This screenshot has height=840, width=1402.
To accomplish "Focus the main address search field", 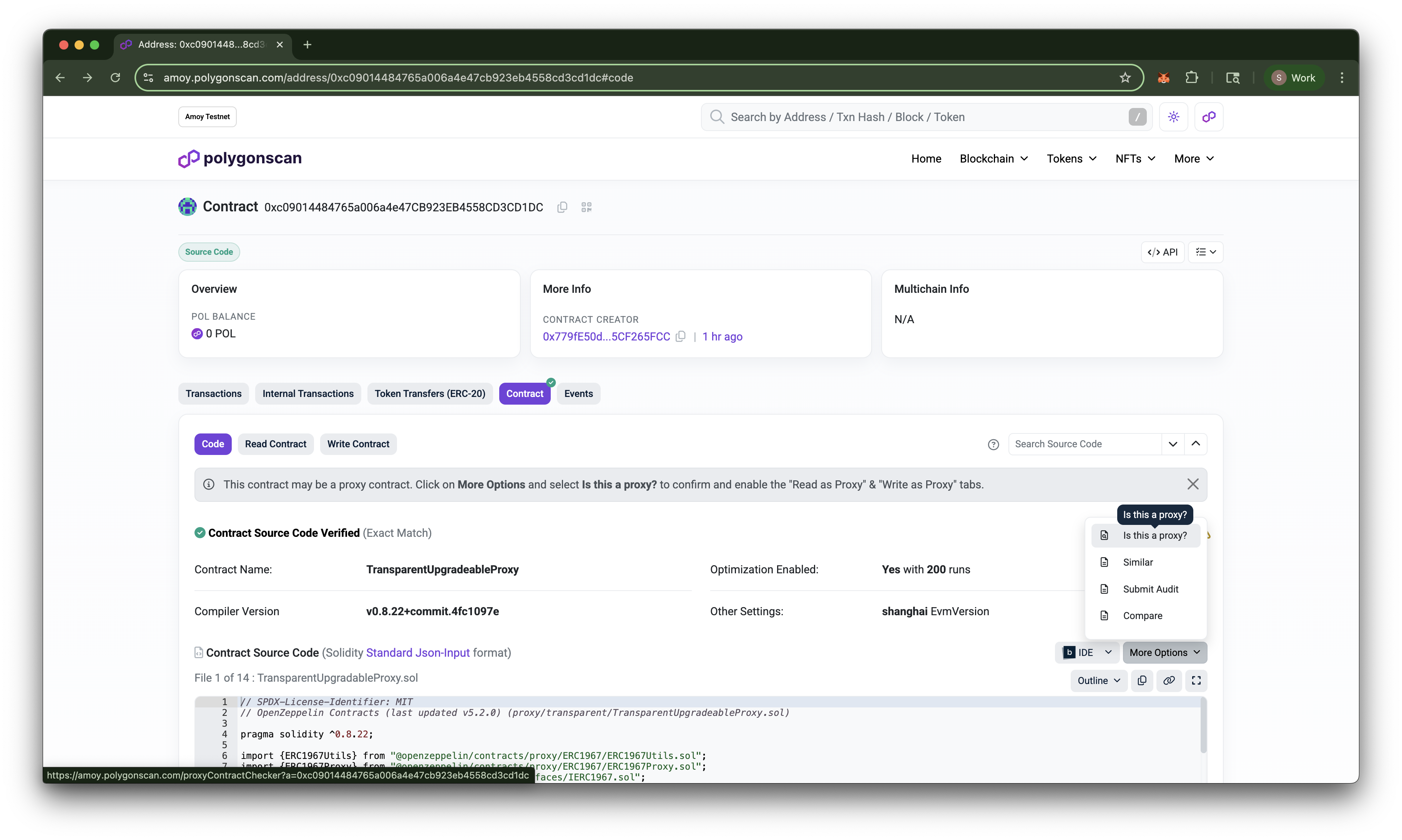I will coord(926,116).
